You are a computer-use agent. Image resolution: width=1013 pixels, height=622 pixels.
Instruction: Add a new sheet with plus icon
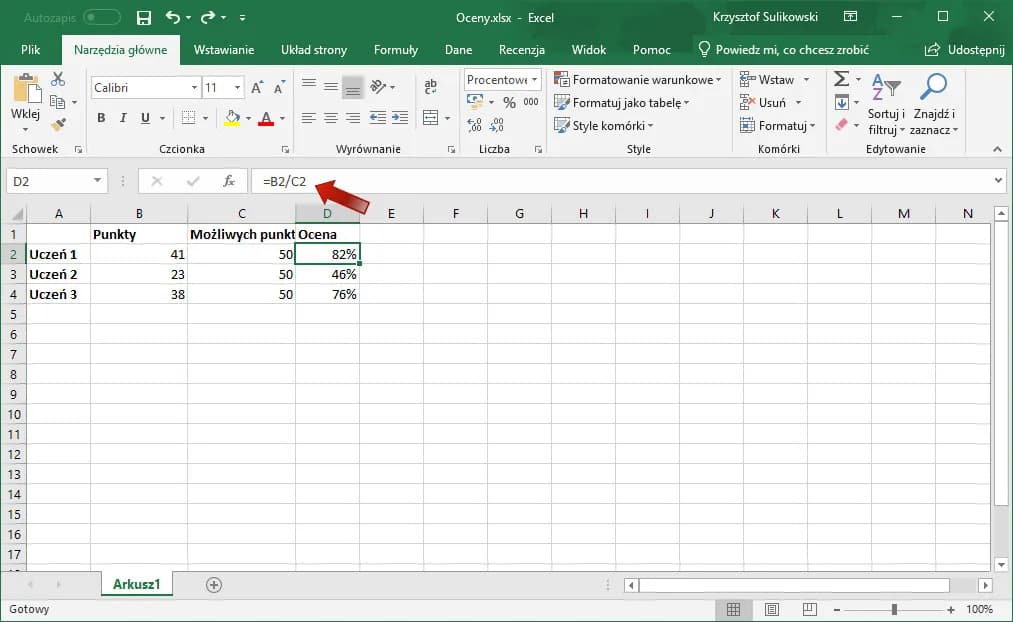coord(213,585)
